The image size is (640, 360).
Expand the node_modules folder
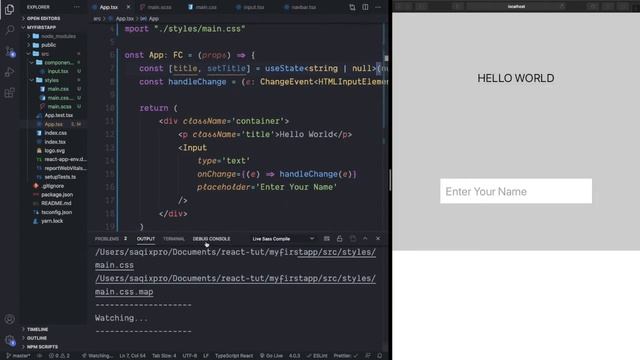(58, 36)
